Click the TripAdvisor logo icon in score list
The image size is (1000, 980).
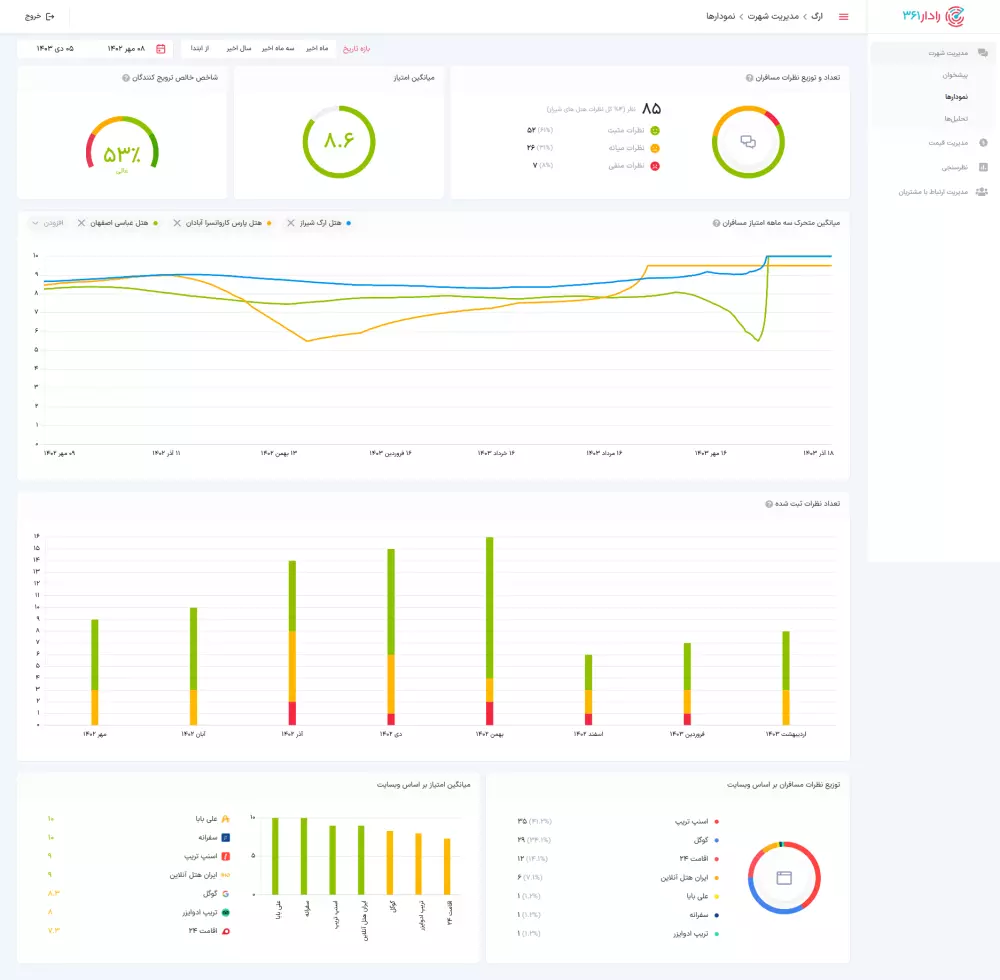(x=225, y=912)
